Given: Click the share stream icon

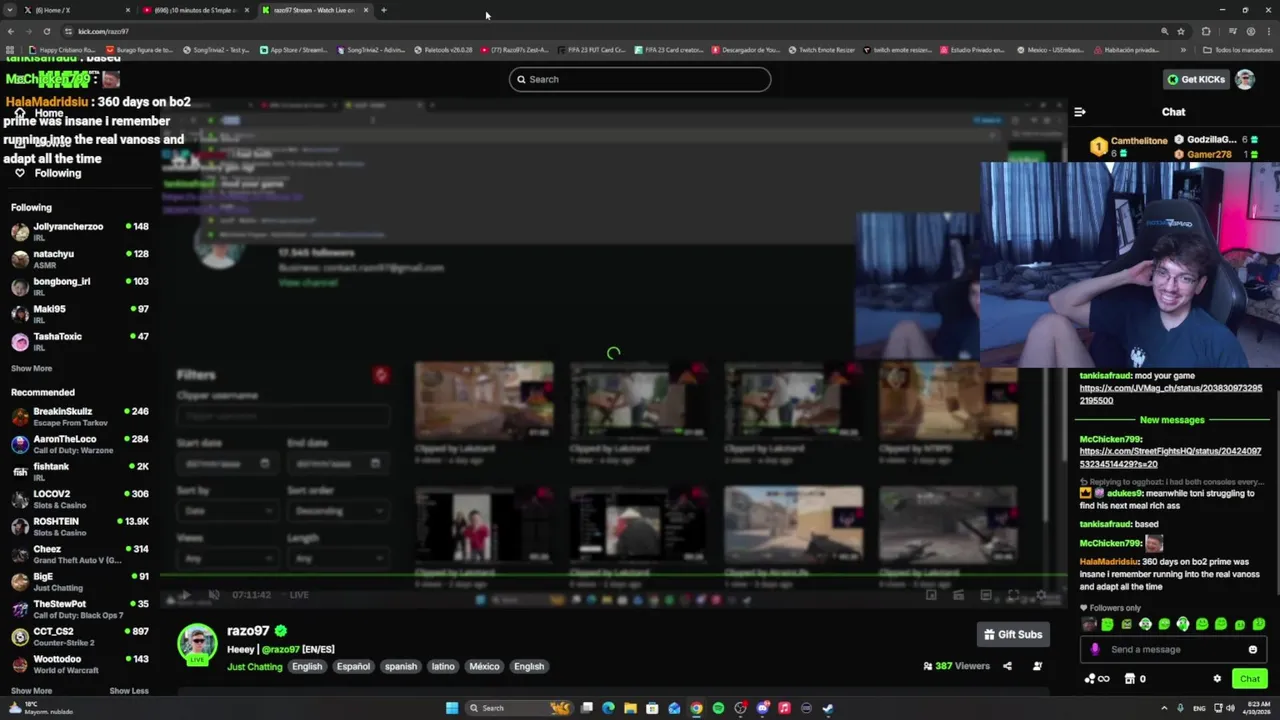Looking at the screenshot, I should [1007, 666].
